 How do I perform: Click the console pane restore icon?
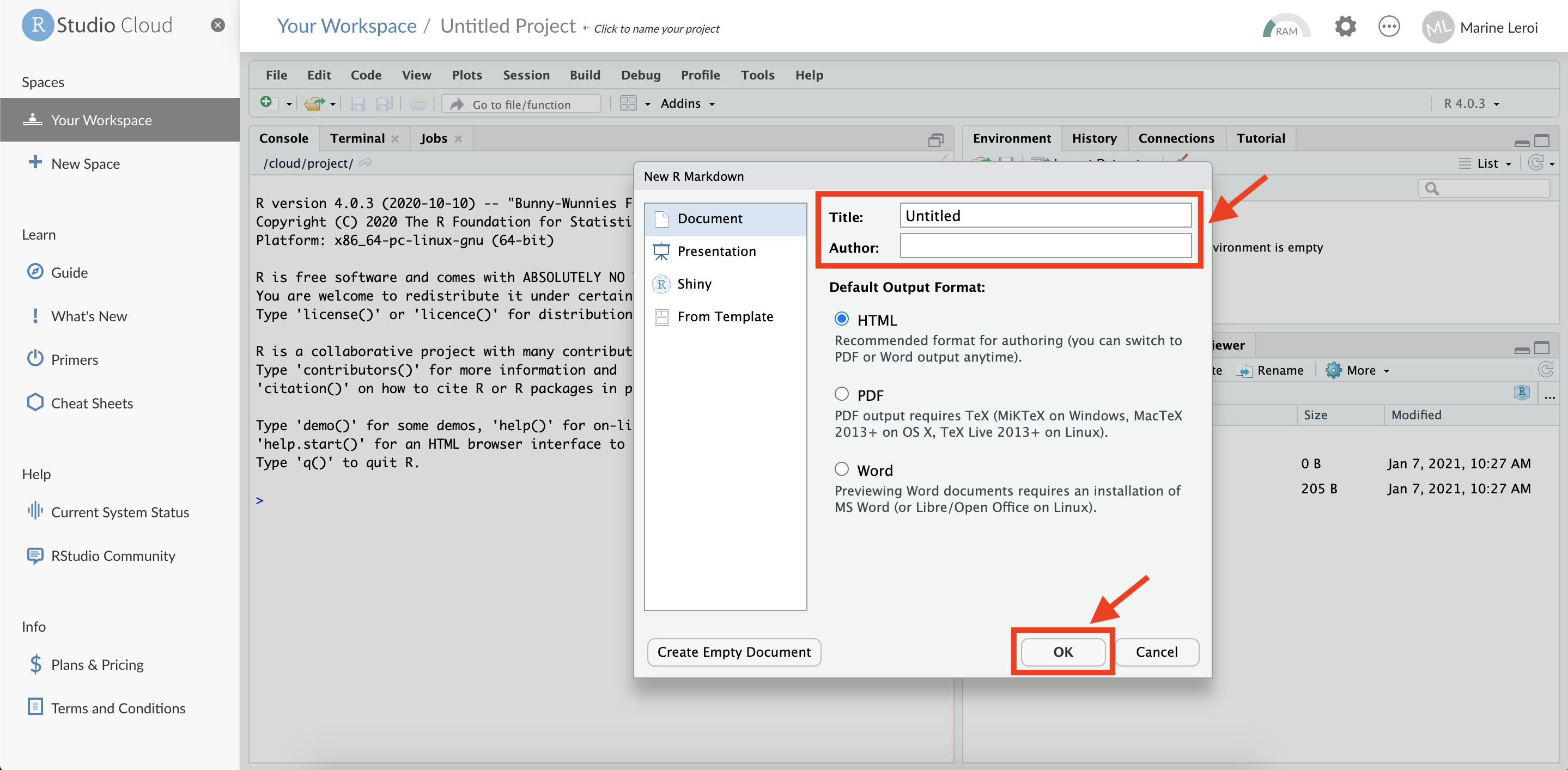935,140
